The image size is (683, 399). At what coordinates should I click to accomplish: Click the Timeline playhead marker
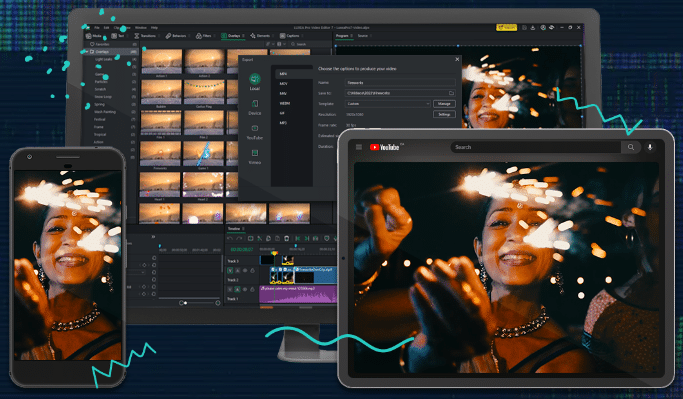(274, 253)
